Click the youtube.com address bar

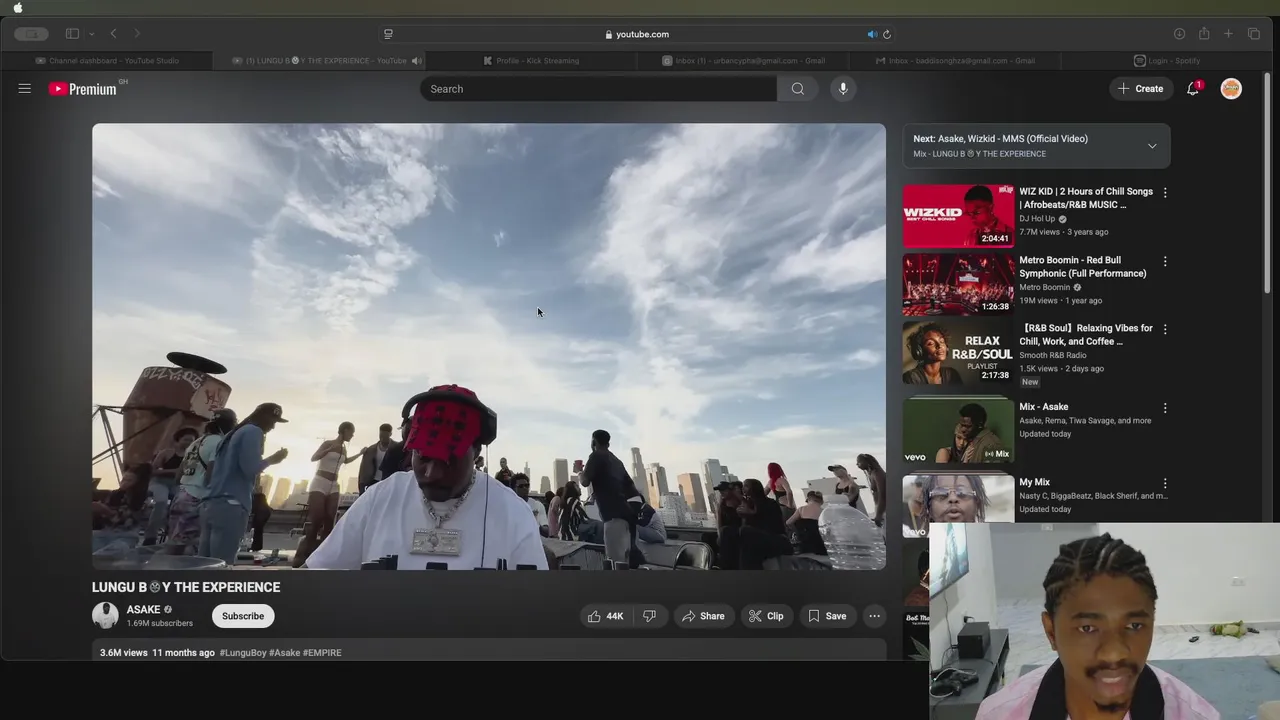click(x=637, y=34)
